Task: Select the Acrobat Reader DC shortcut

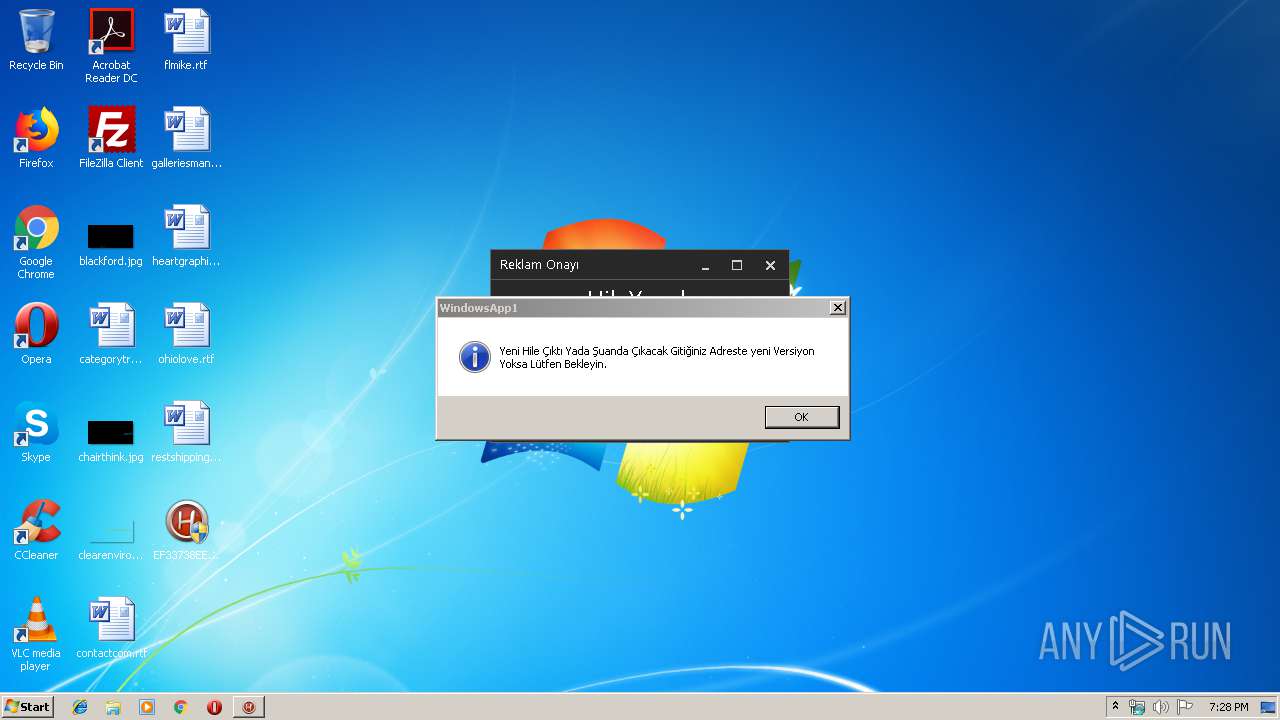Action: [111, 46]
